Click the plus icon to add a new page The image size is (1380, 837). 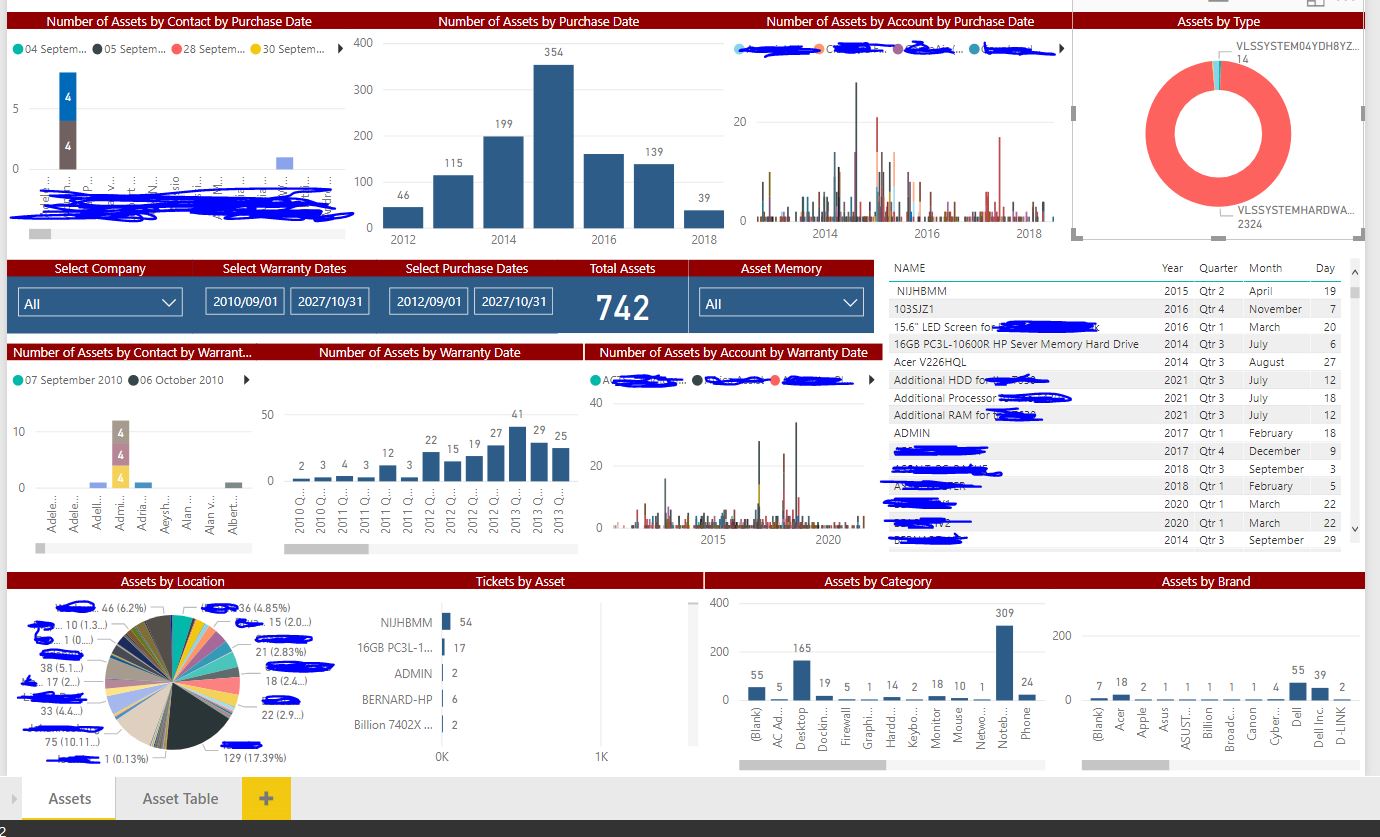(x=266, y=798)
